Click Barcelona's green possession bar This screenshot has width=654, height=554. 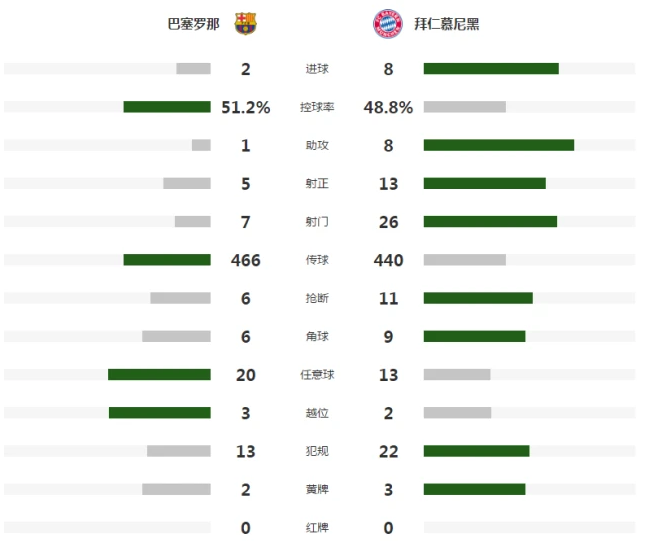pyautogui.click(x=167, y=107)
